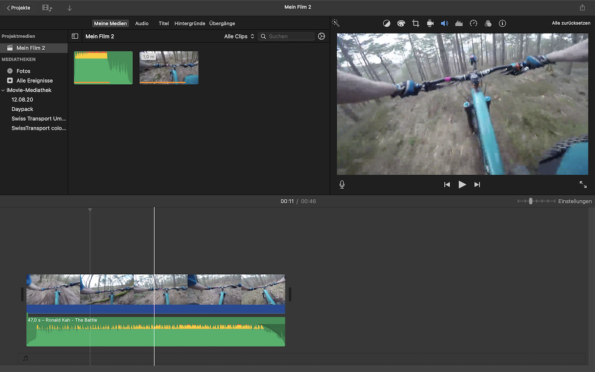595x372 pixels.
Task: Select the bike video clip thumbnail
Action: (169, 68)
